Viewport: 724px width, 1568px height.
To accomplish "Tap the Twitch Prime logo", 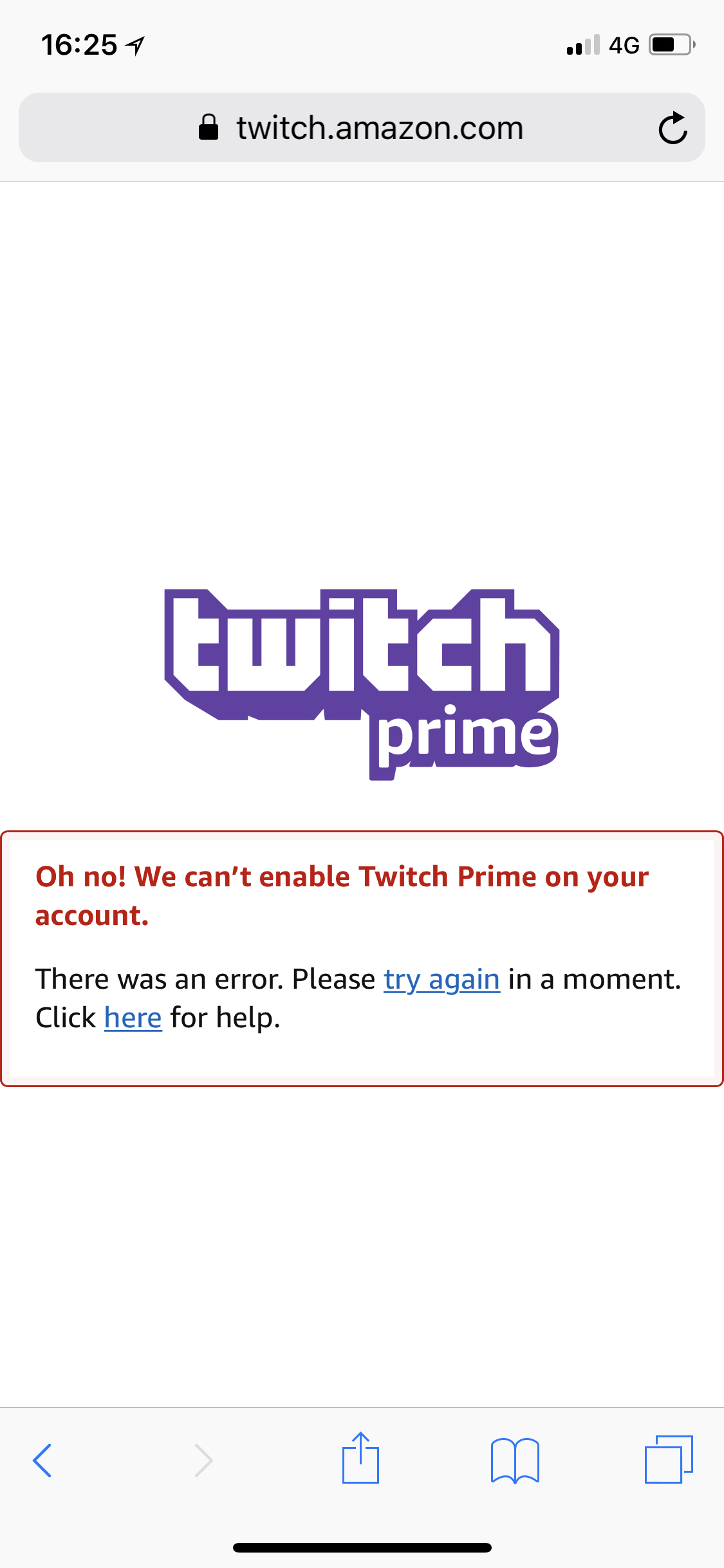I will 362,684.
